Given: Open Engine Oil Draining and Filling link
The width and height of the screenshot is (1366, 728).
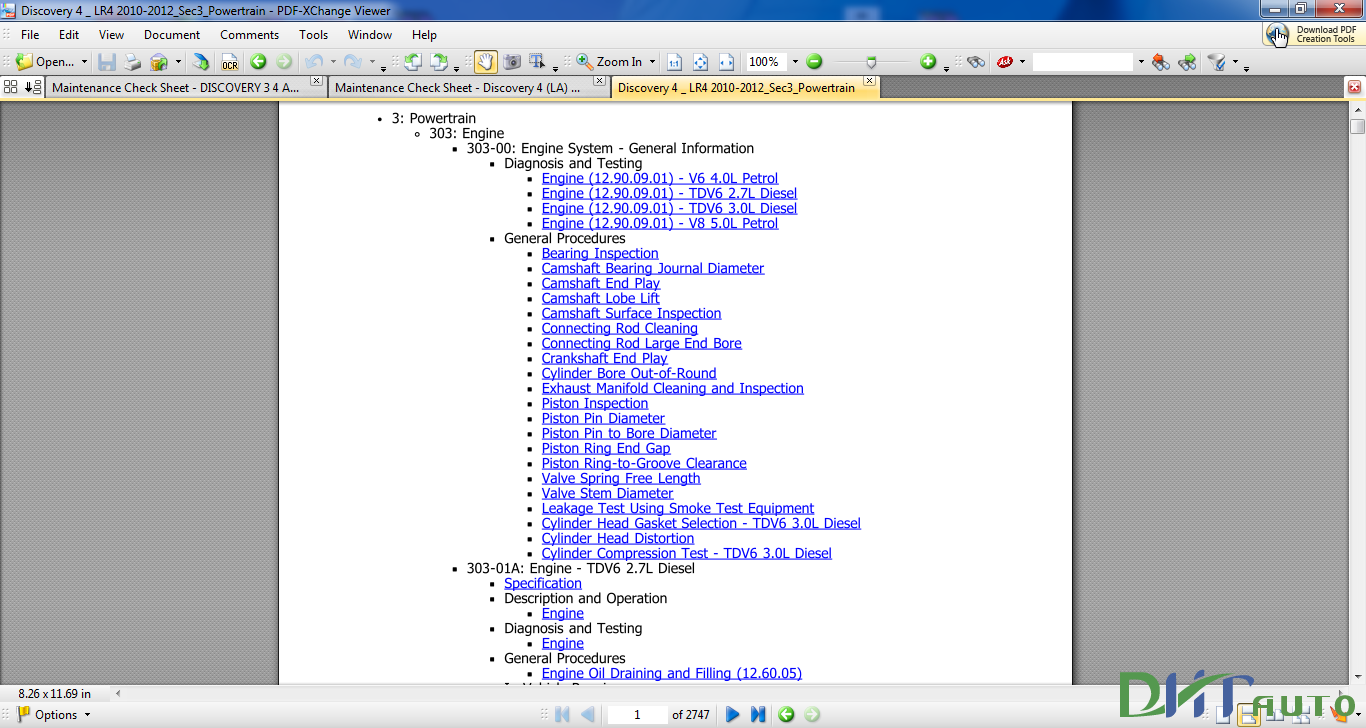Looking at the screenshot, I should pos(672,674).
